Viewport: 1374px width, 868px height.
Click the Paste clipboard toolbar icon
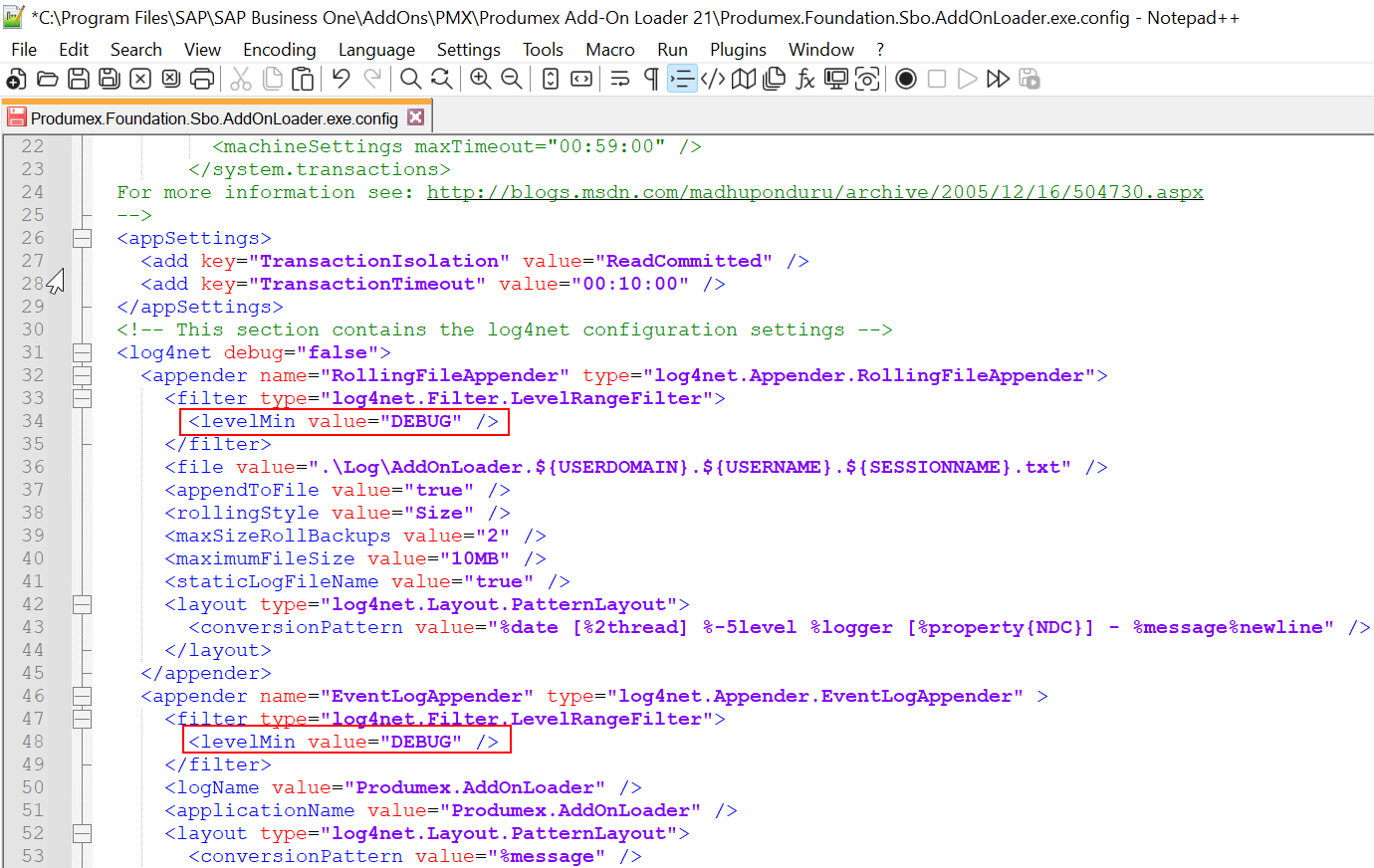point(303,79)
